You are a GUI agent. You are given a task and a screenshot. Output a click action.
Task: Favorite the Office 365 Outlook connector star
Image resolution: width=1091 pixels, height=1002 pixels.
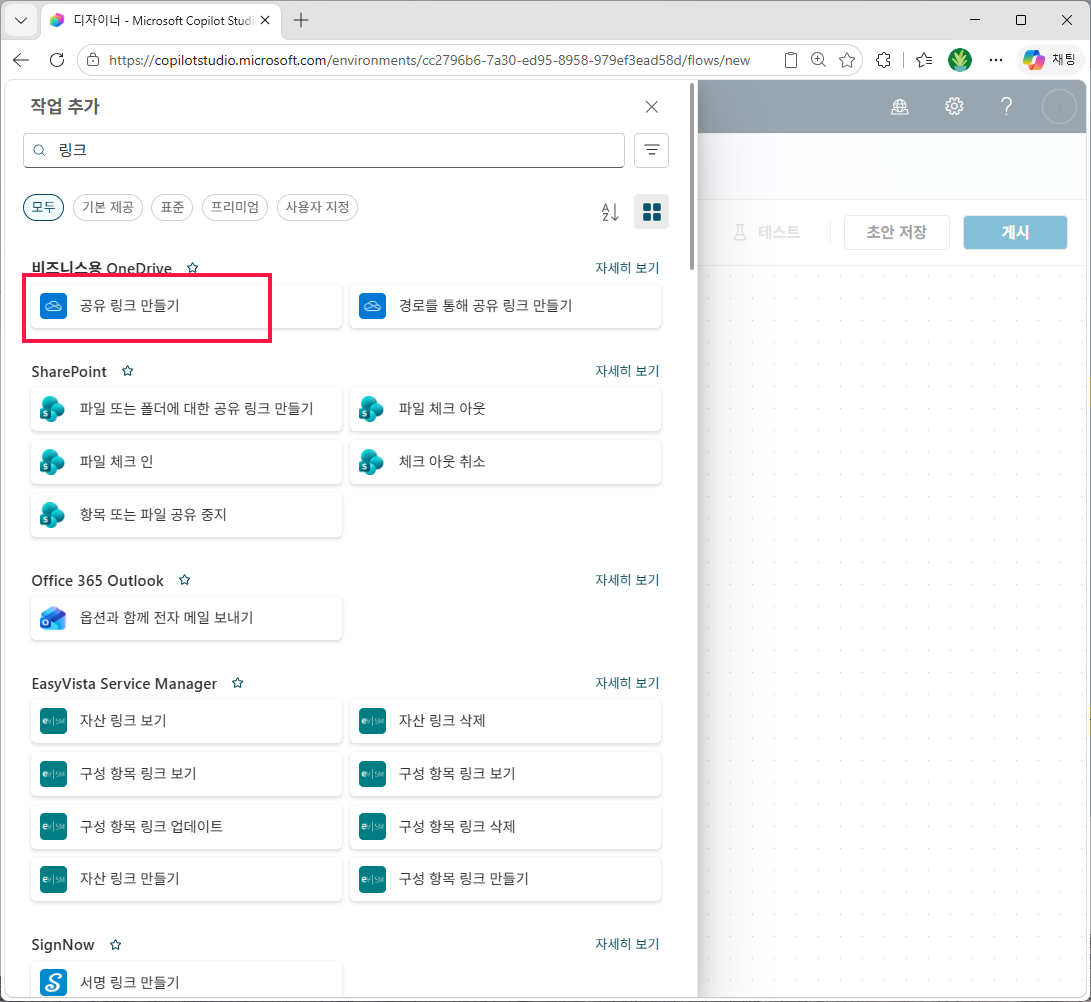pos(184,580)
